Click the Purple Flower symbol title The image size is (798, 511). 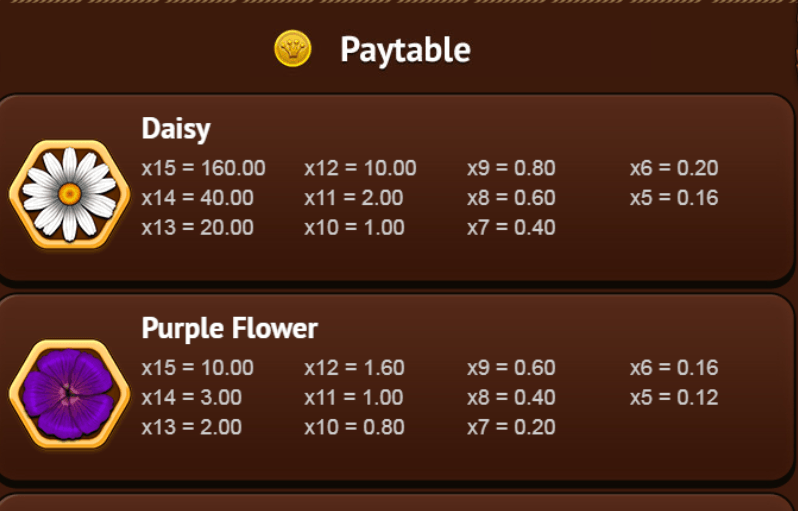[230, 328]
